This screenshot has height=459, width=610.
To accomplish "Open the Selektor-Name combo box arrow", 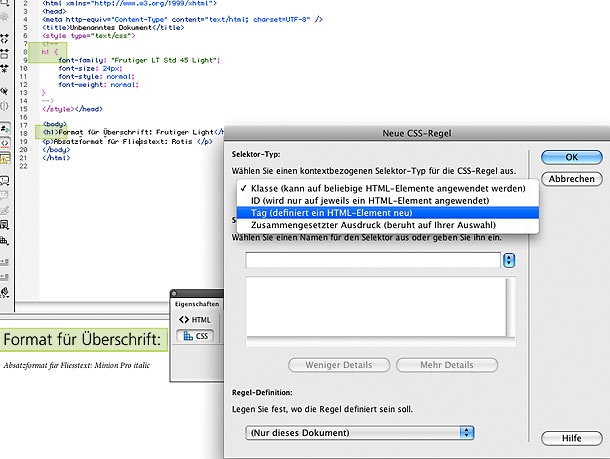I will tap(510, 260).
